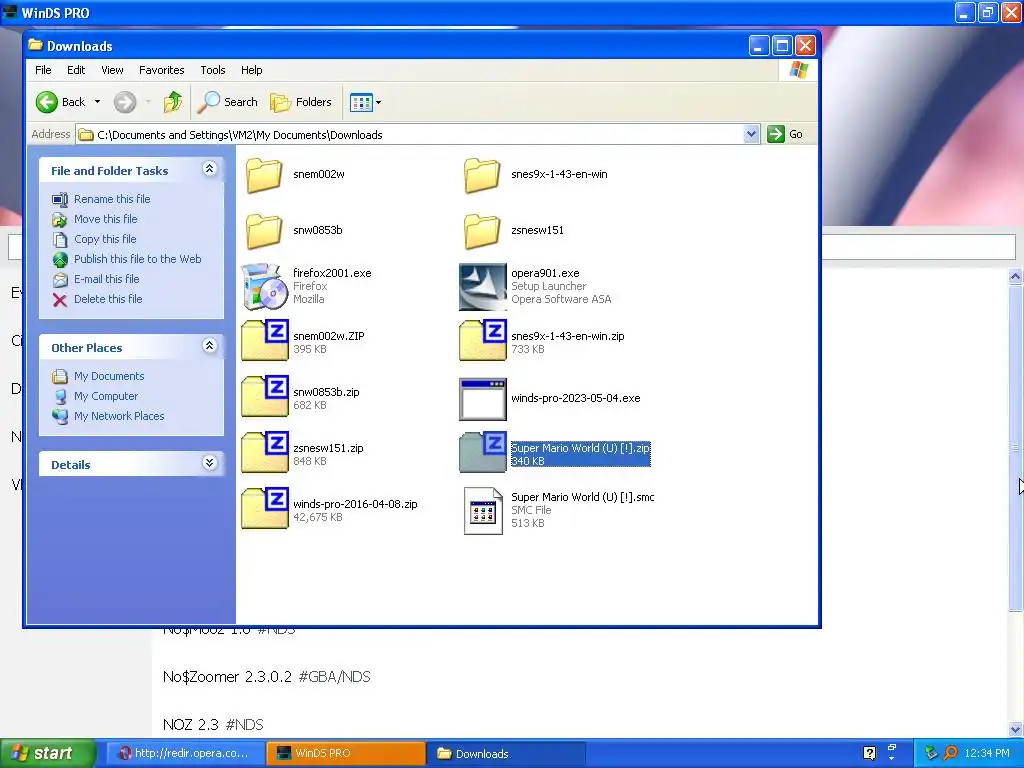This screenshot has width=1024, height=768.
Task: Collapse the Other Places panel
Action: click(209, 346)
